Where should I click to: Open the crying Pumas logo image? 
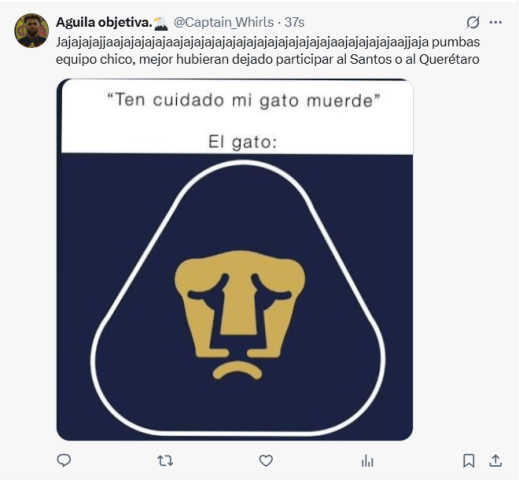(x=235, y=260)
